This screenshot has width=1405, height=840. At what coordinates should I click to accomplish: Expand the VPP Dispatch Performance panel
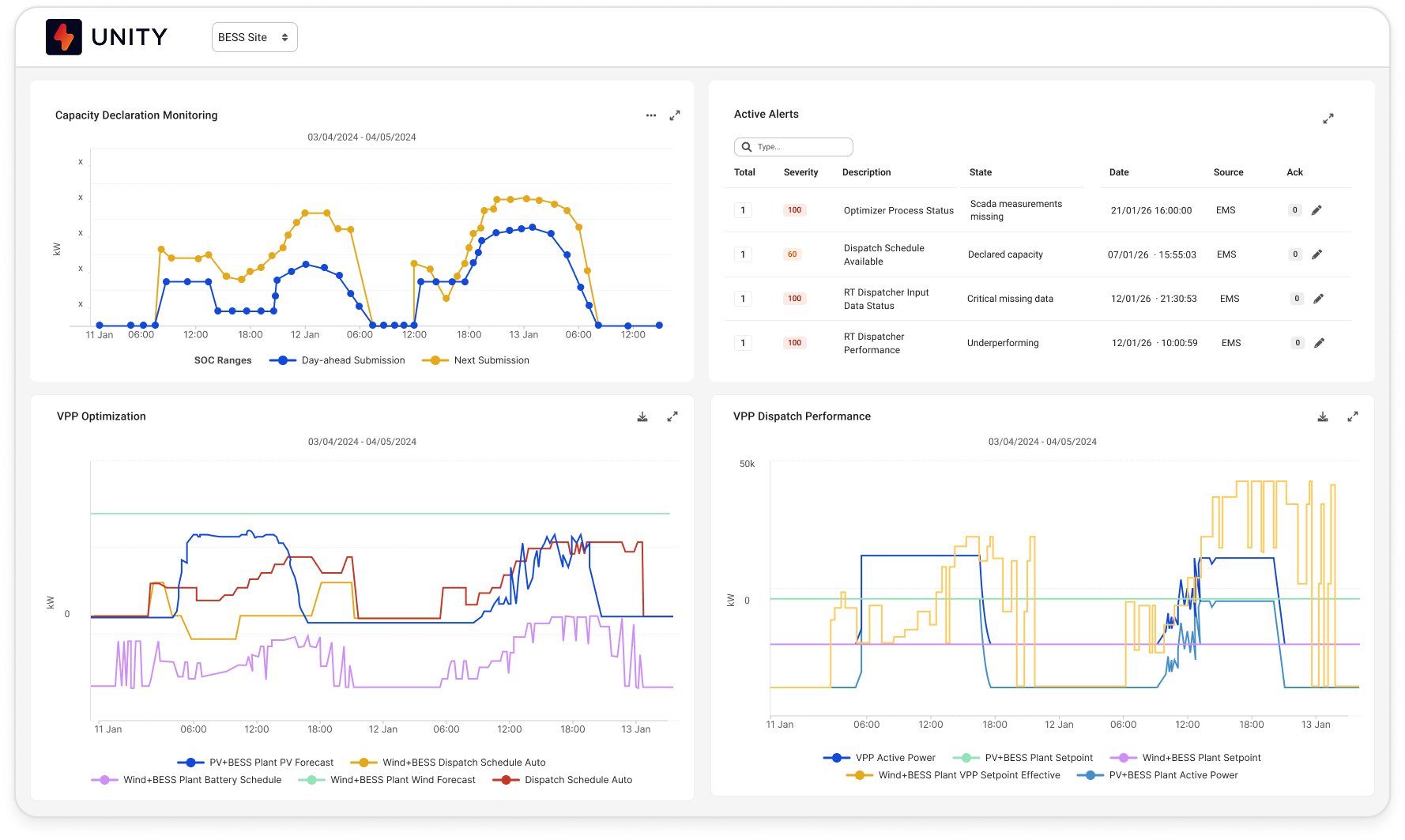[1352, 416]
